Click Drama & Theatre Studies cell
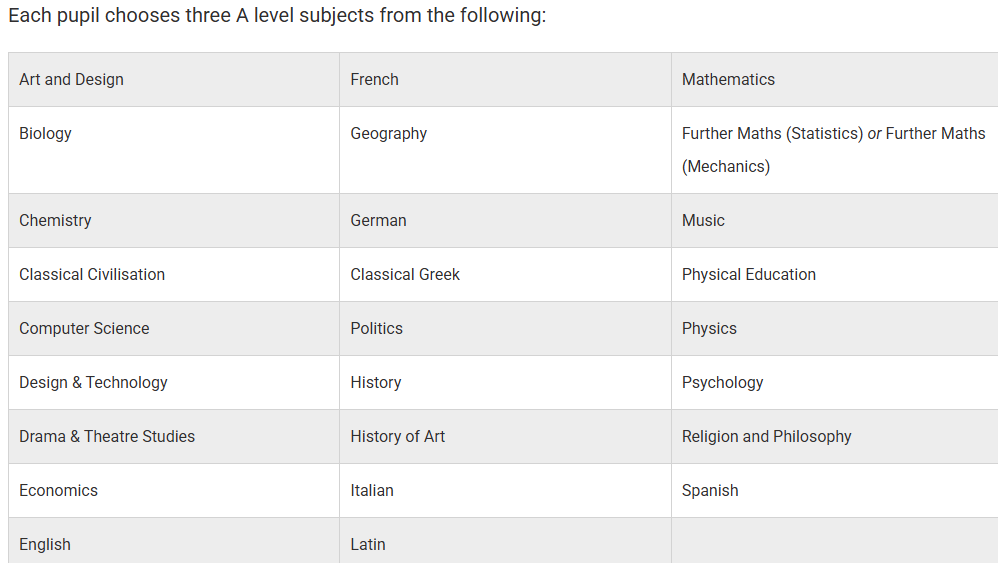This screenshot has height=563, width=998. pos(107,437)
